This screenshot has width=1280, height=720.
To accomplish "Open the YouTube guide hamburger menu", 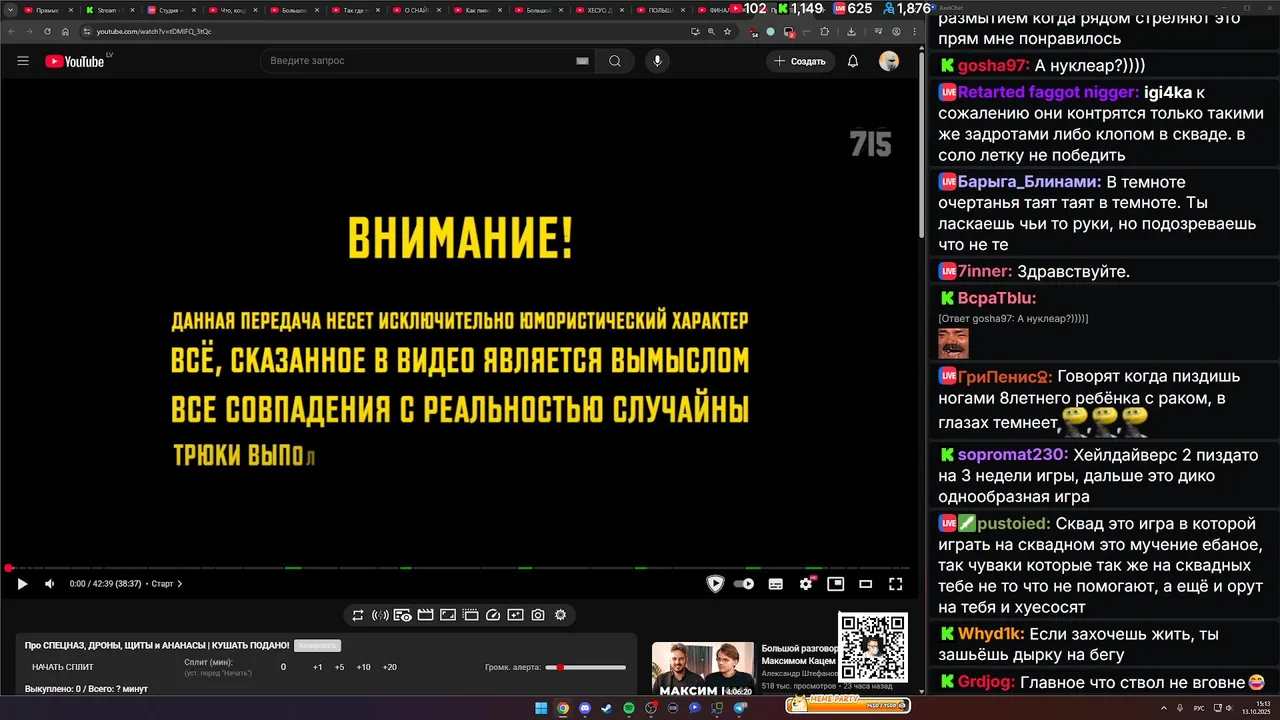I will click(23, 61).
